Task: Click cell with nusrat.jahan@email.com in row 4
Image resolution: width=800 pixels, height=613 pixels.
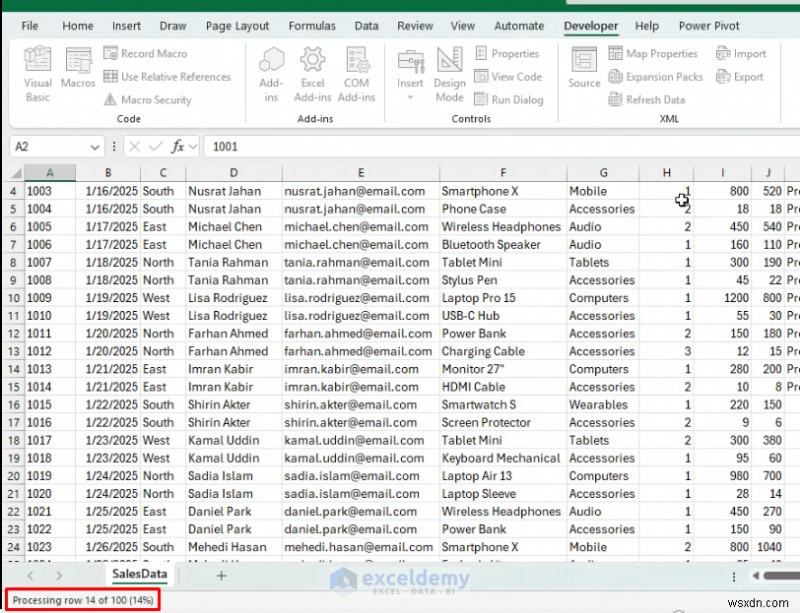Action: pos(361,191)
